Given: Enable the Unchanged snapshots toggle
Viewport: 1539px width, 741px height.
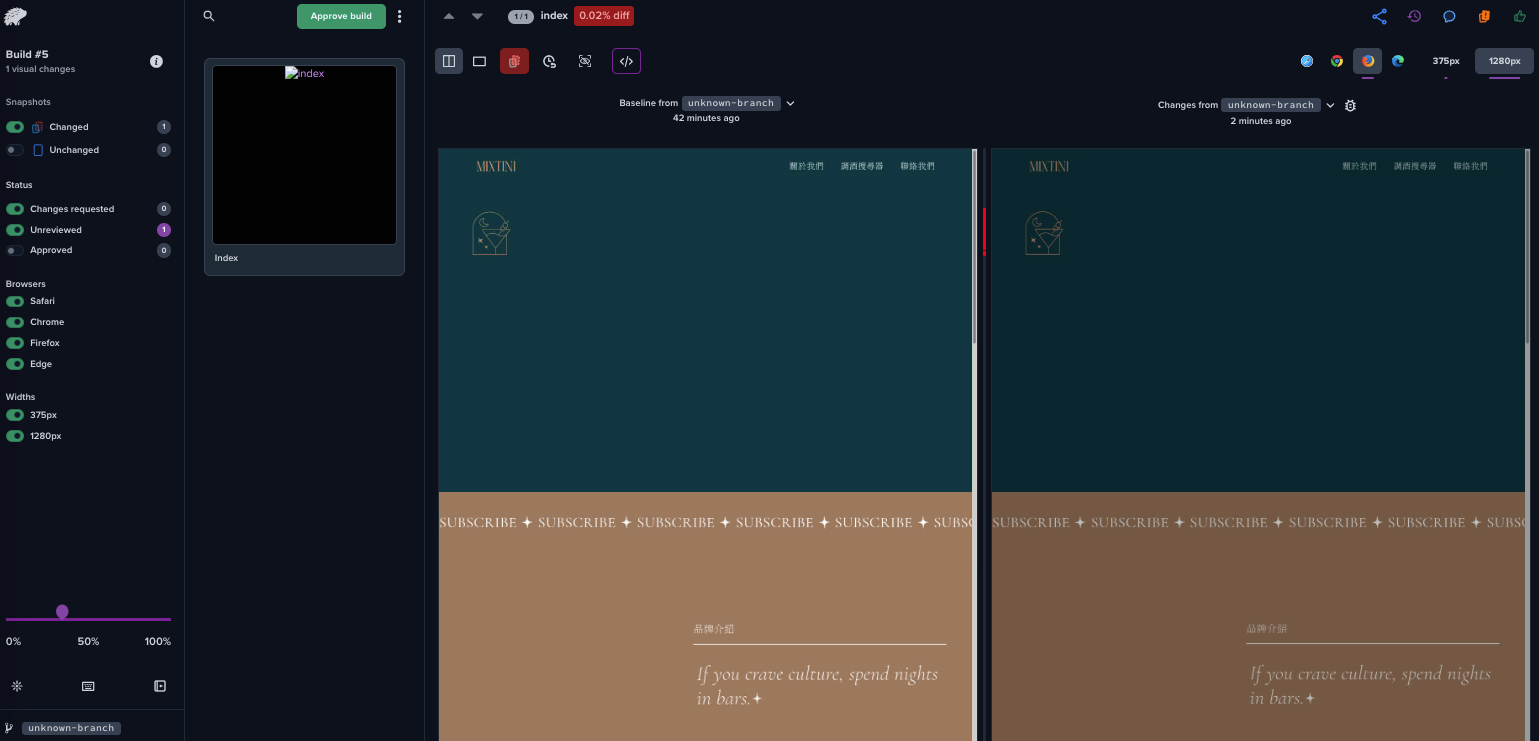Looking at the screenshot, I should tap(15, 150).
